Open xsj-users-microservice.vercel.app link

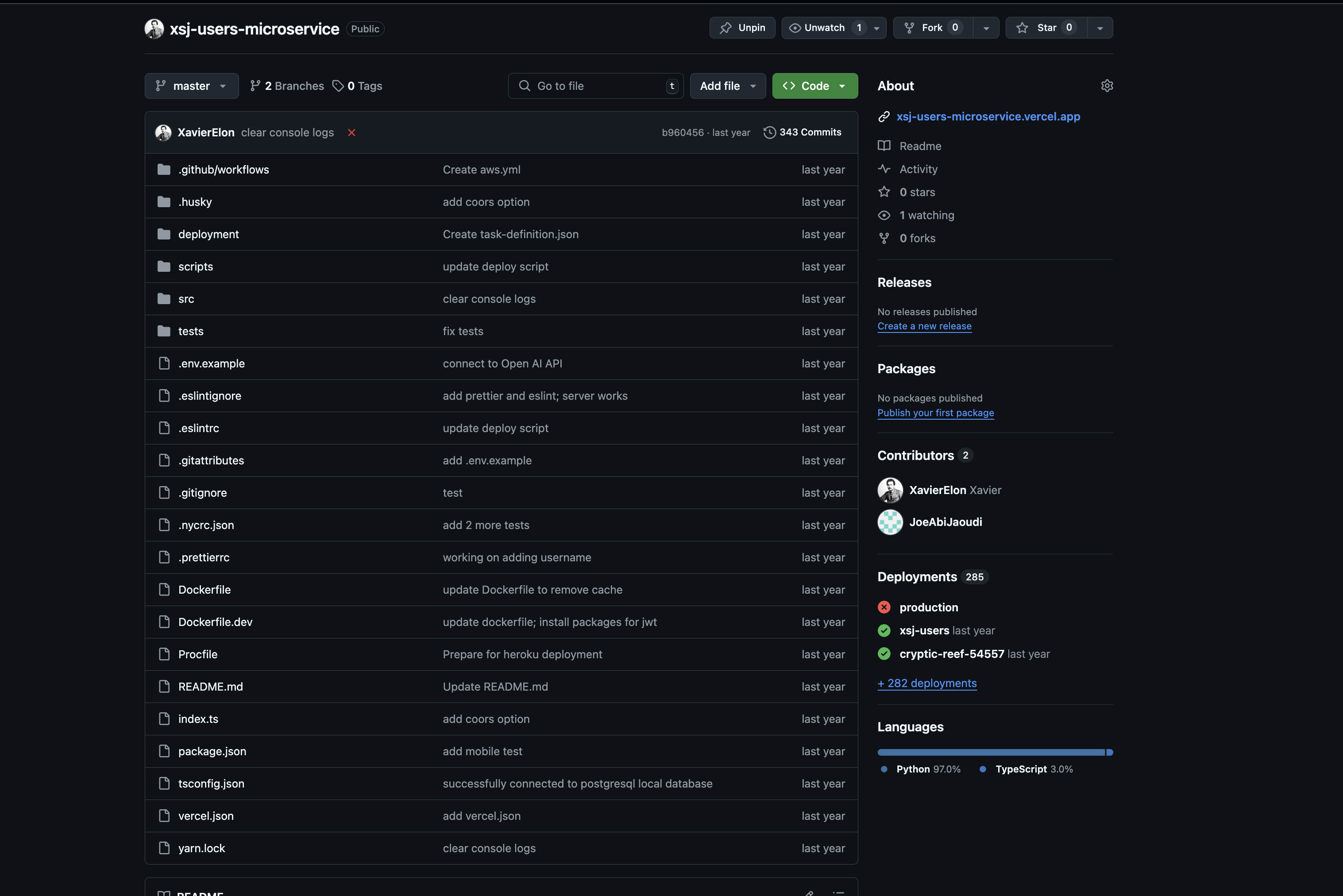click(x=988, y=116)
